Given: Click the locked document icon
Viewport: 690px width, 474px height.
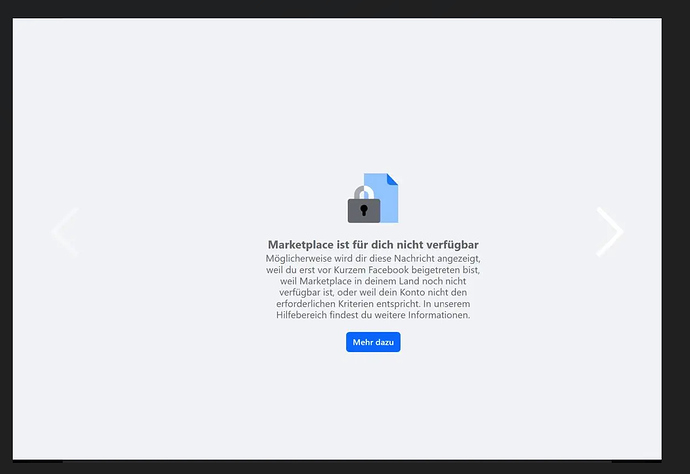Looking at the screenshot, I should tap(373, 198).
